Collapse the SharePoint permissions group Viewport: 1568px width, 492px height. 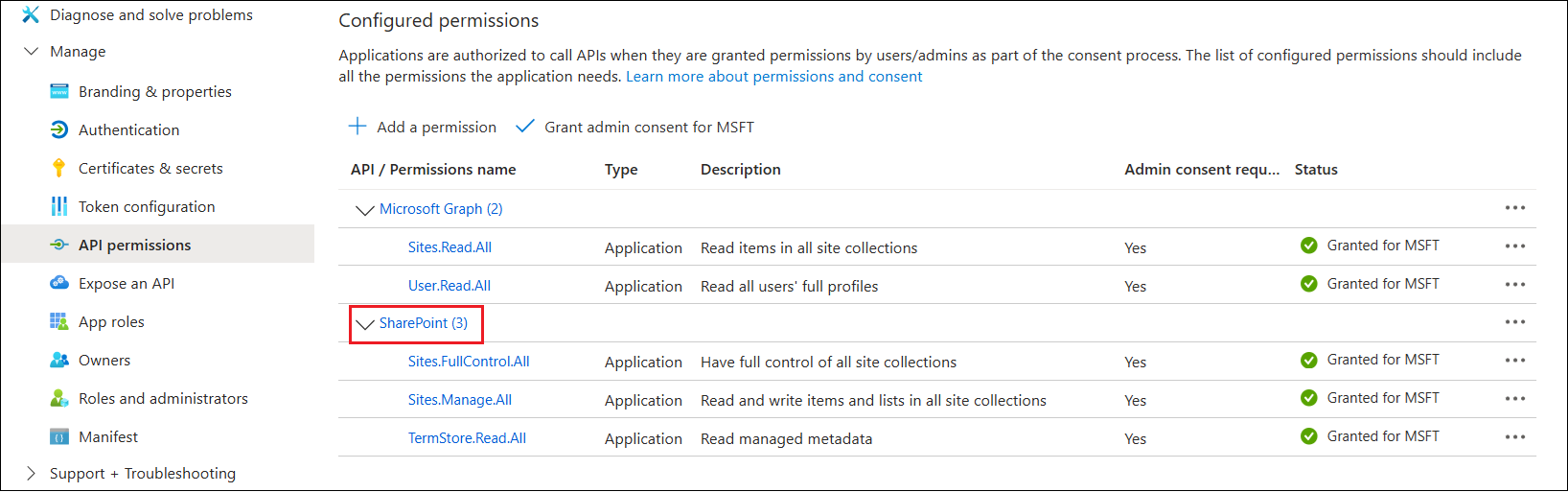pyautogui.click(x=364, y=324)
